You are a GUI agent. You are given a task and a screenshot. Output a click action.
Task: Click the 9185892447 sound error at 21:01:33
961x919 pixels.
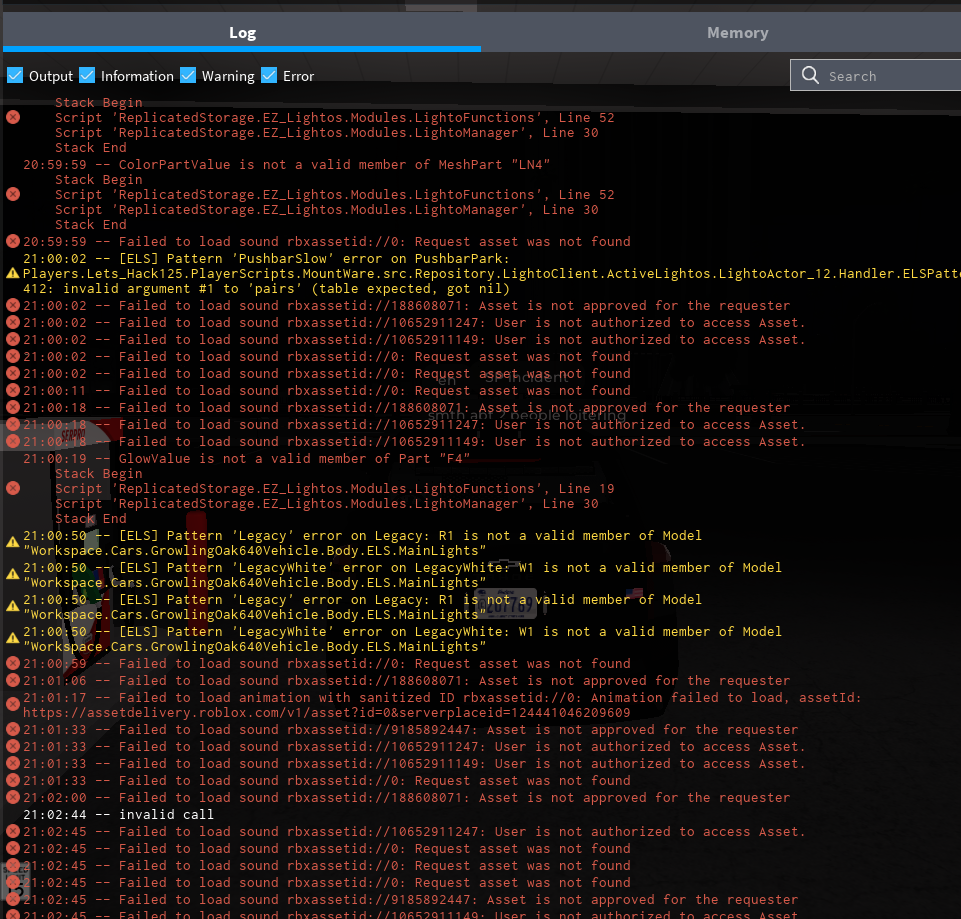point(410,729)
